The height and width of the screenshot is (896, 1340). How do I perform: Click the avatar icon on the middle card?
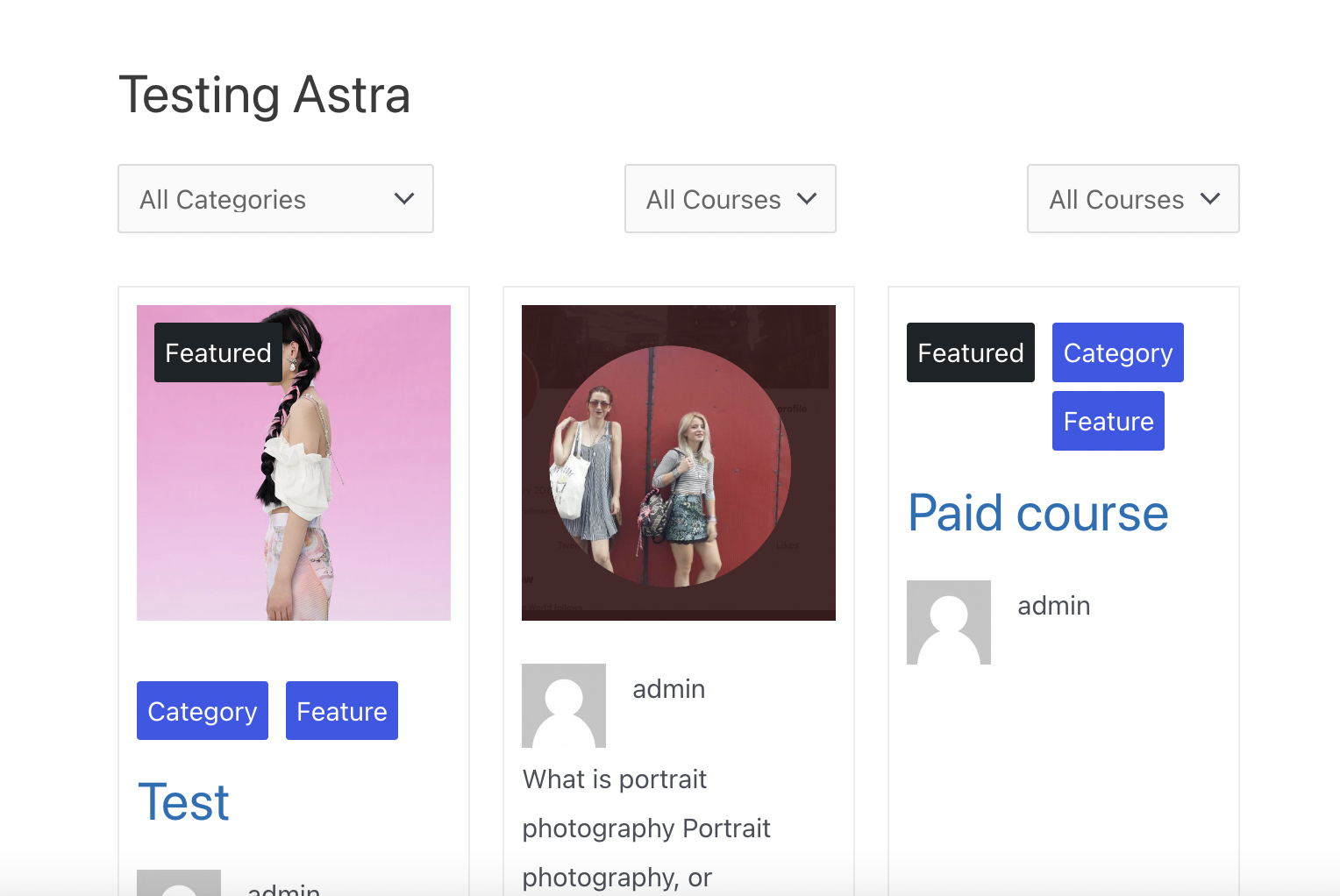click(x=563, y=706)
